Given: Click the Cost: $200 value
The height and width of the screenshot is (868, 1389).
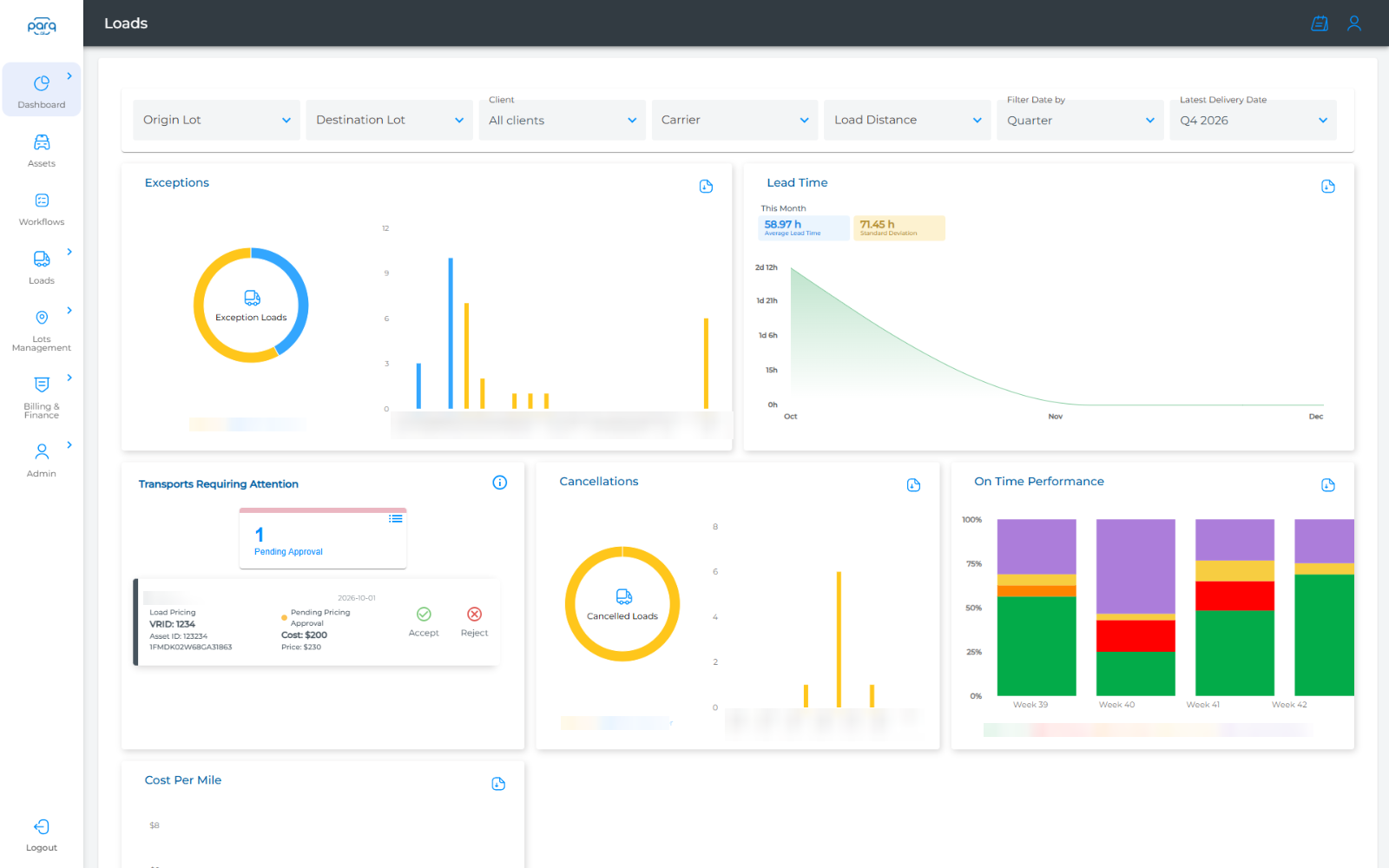Looking at the screenshot, I should tap(304, 635).
